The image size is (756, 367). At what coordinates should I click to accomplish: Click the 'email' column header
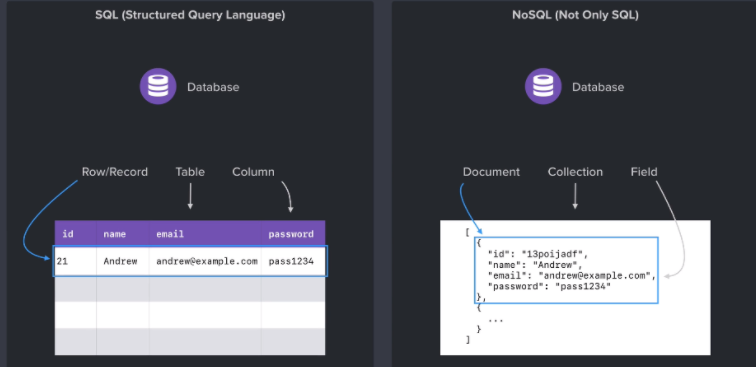click(x=205, y=233)
